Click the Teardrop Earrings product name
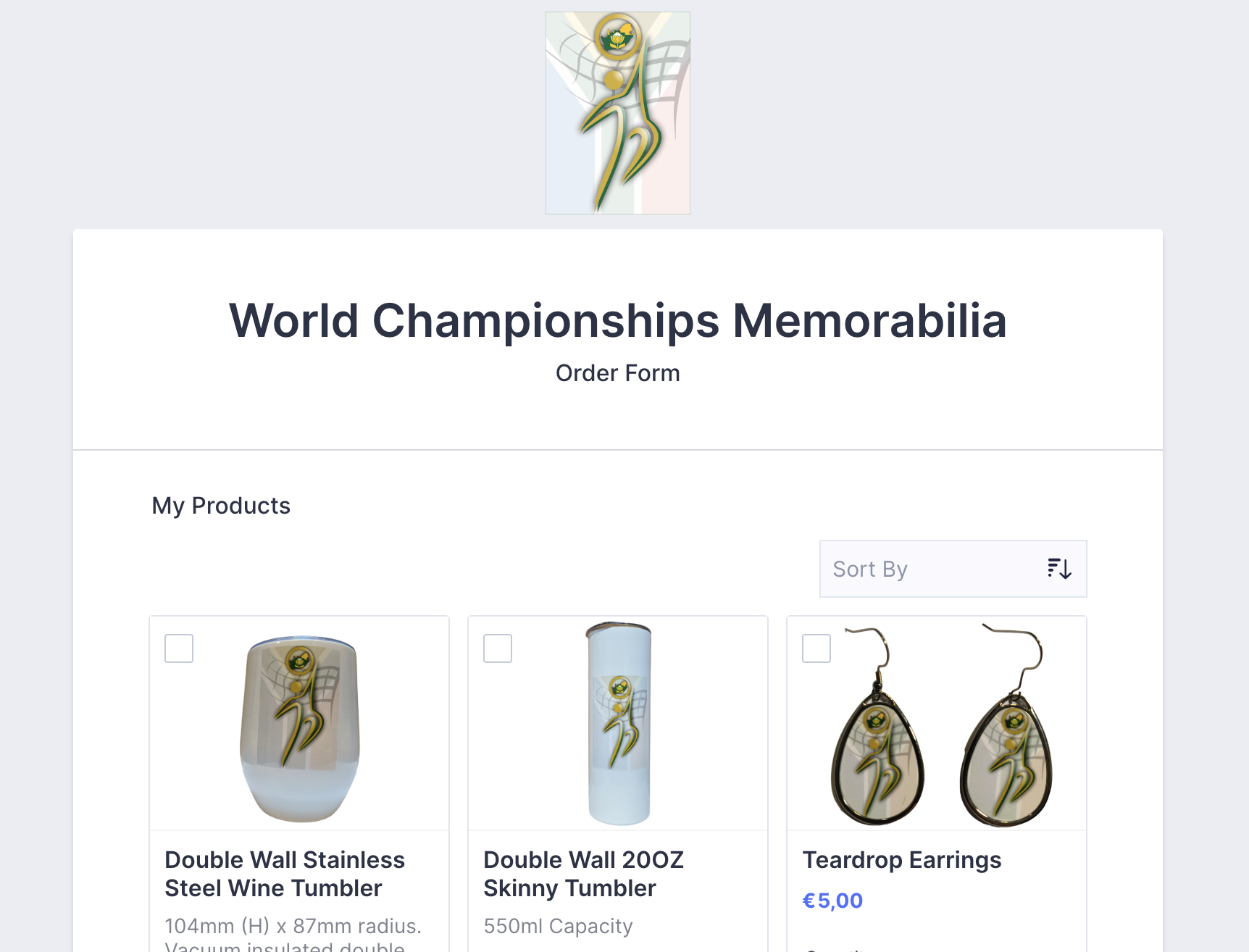 [901, 860]
